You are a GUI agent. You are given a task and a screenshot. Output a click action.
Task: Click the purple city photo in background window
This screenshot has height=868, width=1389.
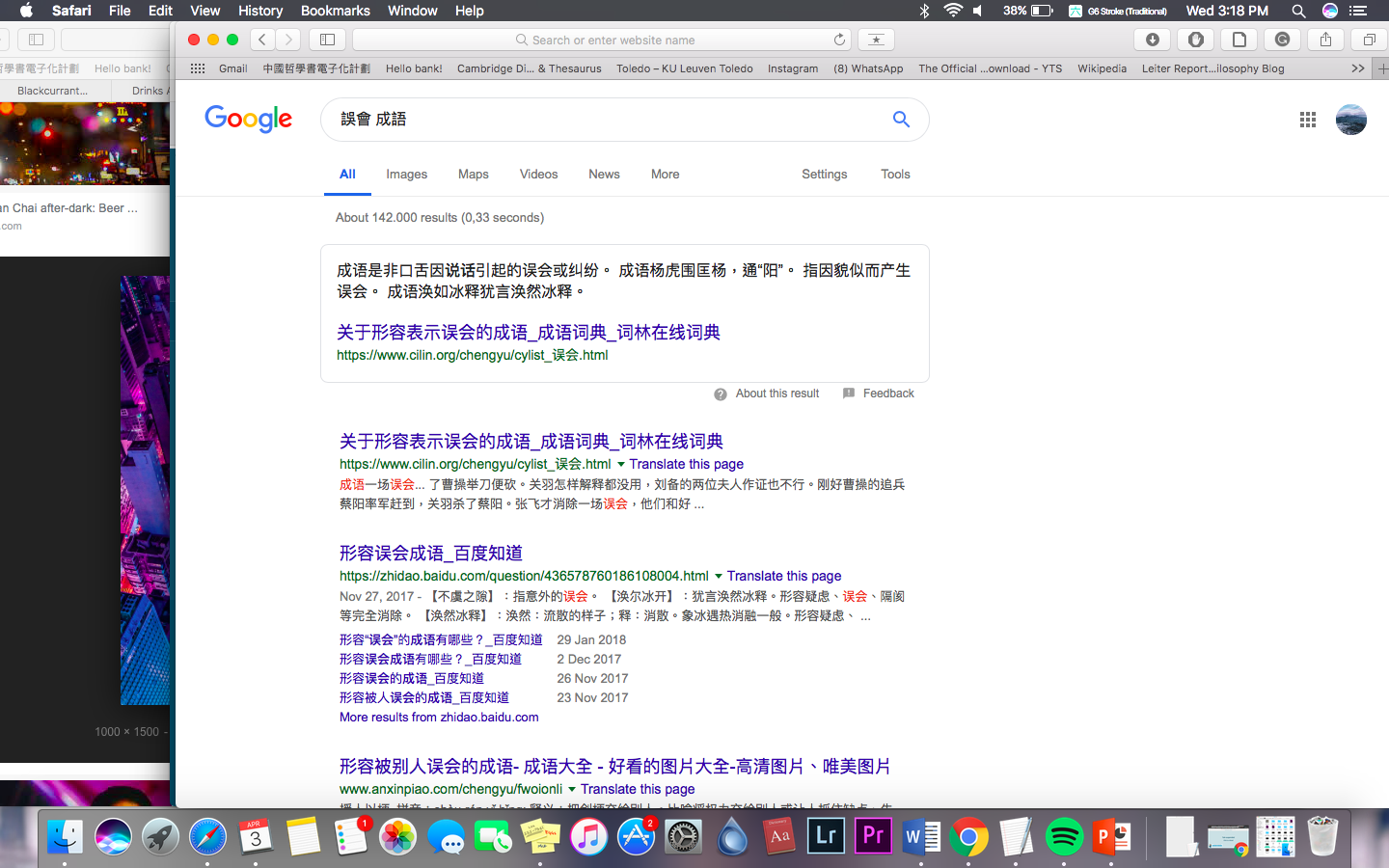coord(145,490)
